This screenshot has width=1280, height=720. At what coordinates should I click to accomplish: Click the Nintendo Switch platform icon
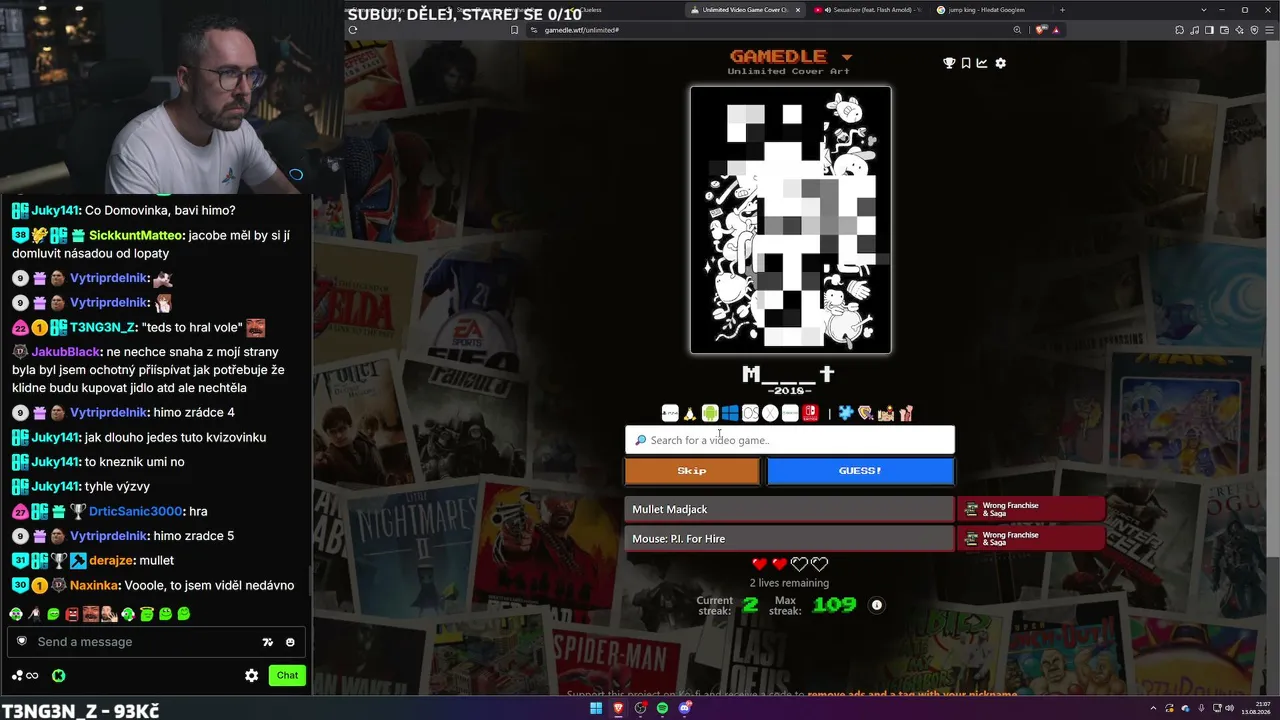(x=810, y=413)
